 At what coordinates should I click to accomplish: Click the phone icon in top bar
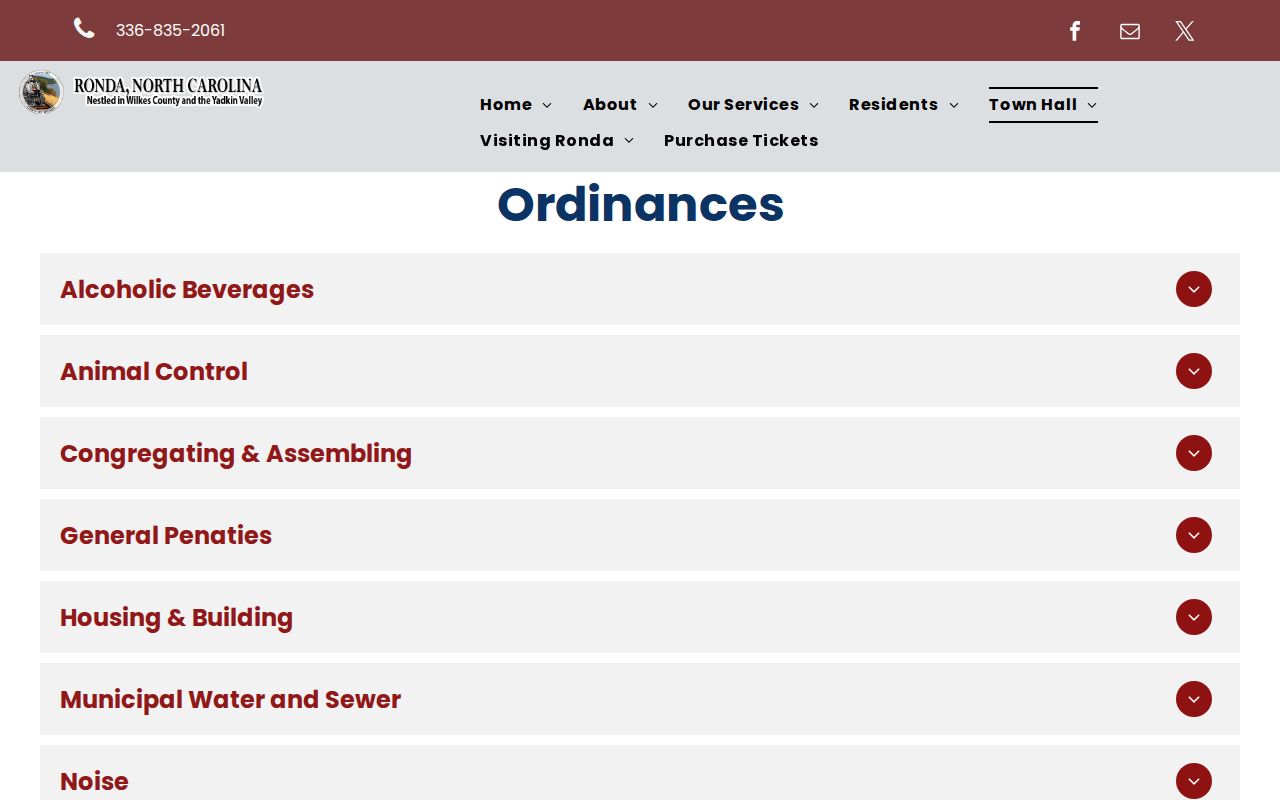(84, 29)
